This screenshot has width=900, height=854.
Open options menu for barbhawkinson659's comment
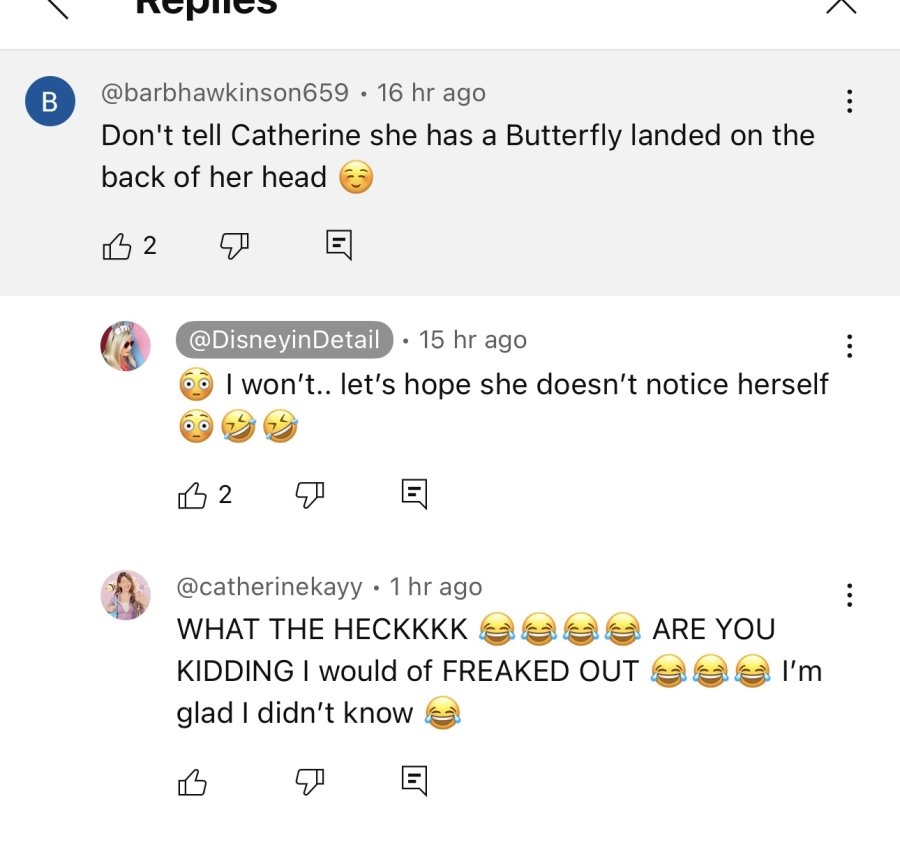tap(849, 101)
